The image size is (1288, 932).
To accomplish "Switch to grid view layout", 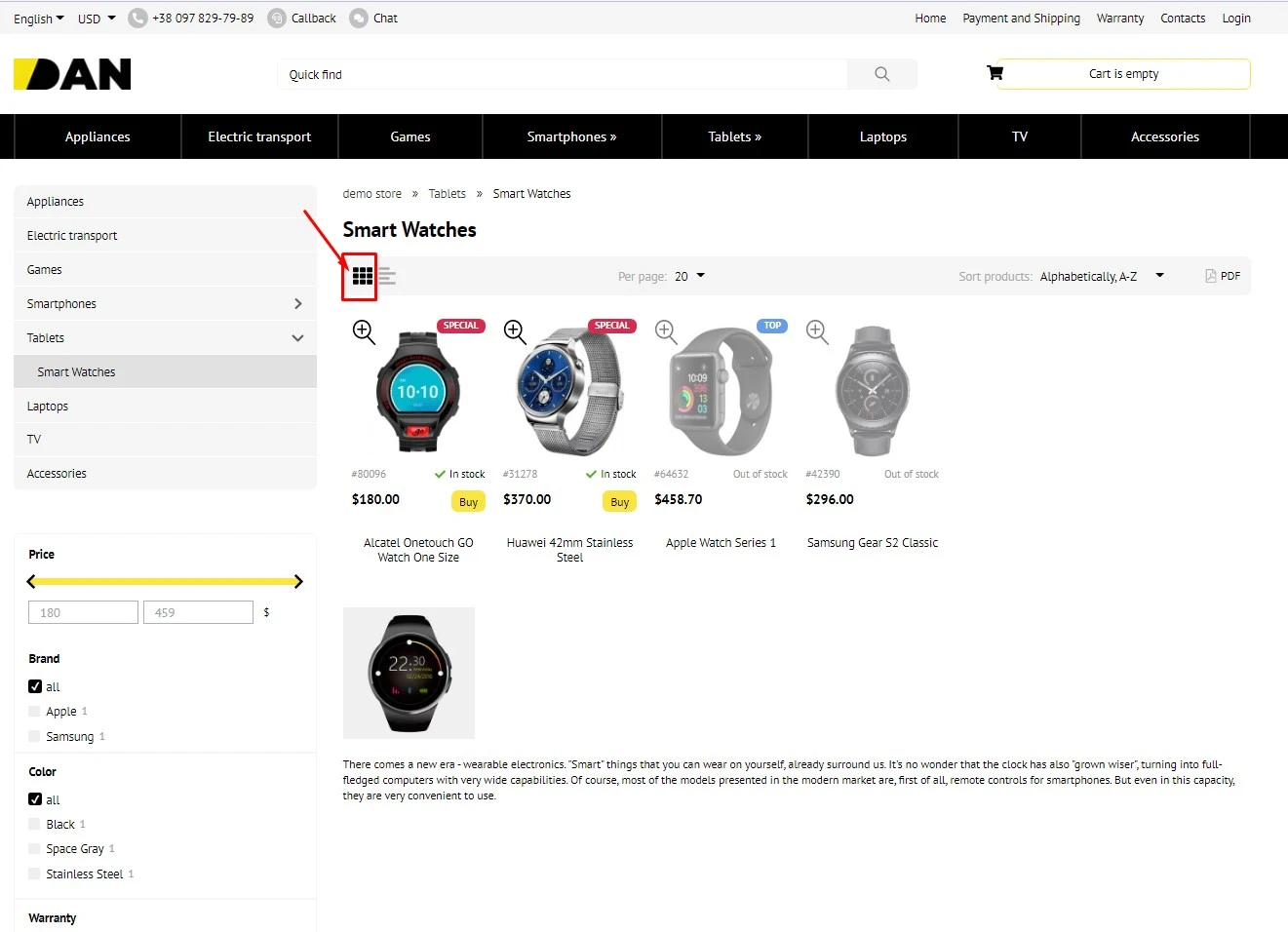I will point(362,276).
